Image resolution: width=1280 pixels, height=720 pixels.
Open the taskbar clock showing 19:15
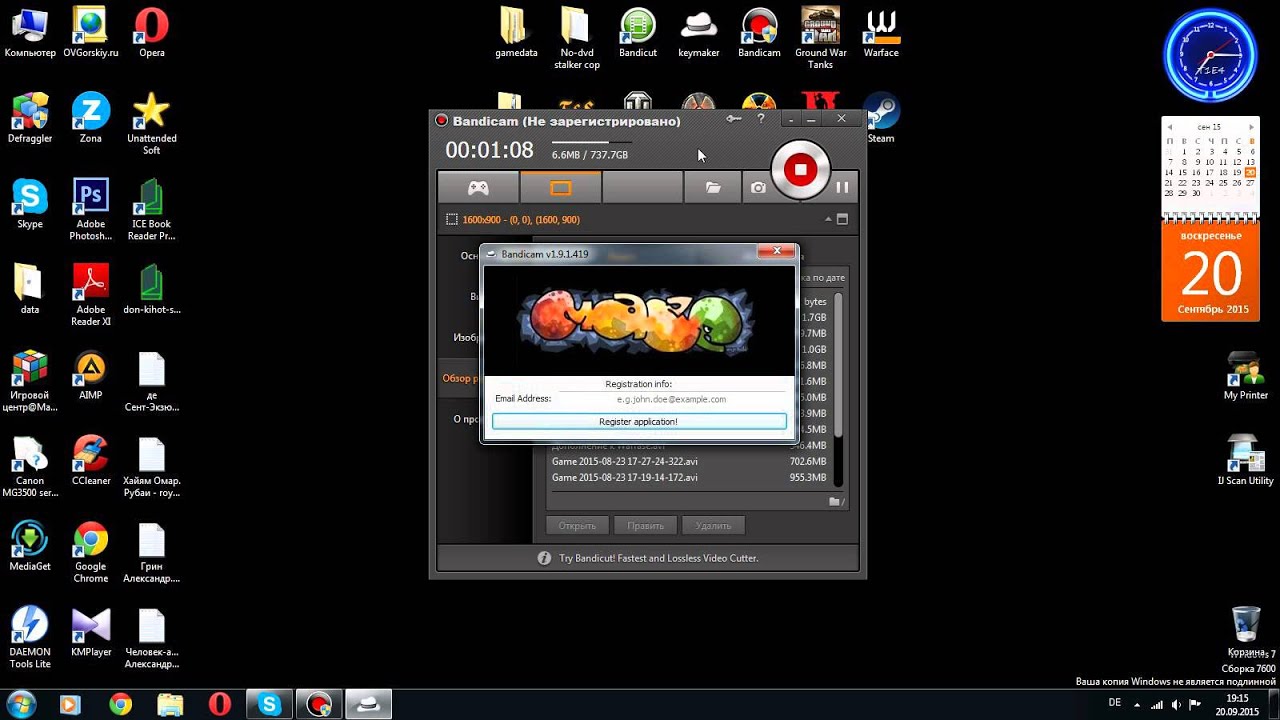coord(1237,704)
